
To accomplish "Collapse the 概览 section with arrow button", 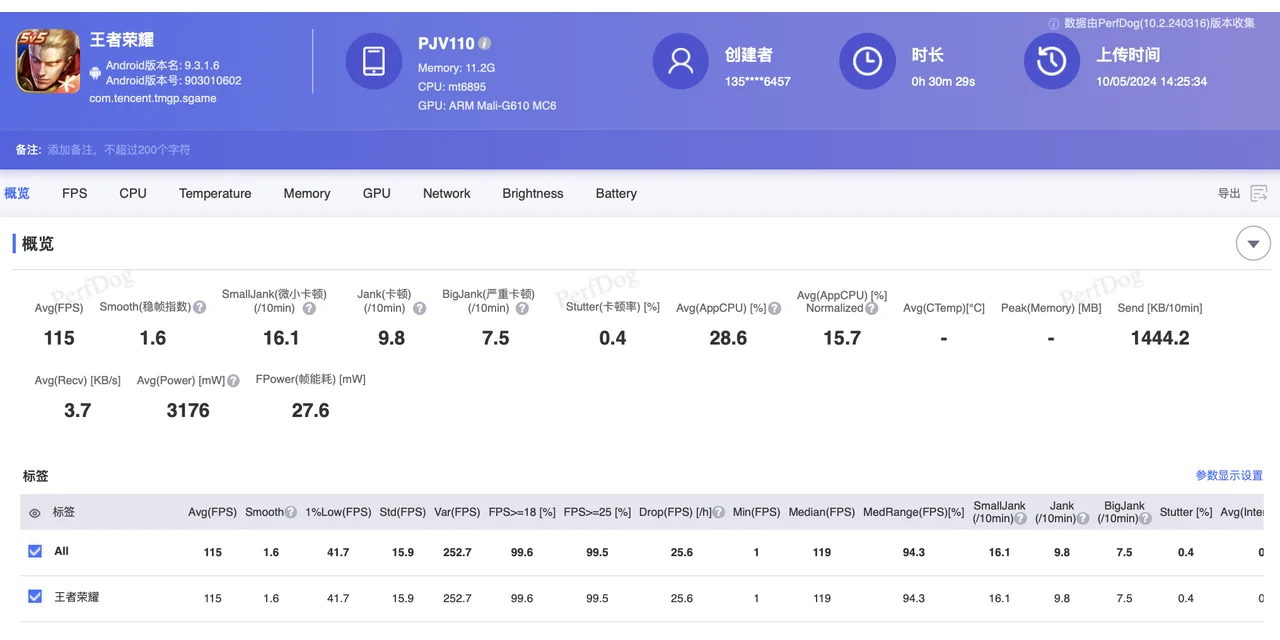I will pyautogui.click(x=1253, y=243).
